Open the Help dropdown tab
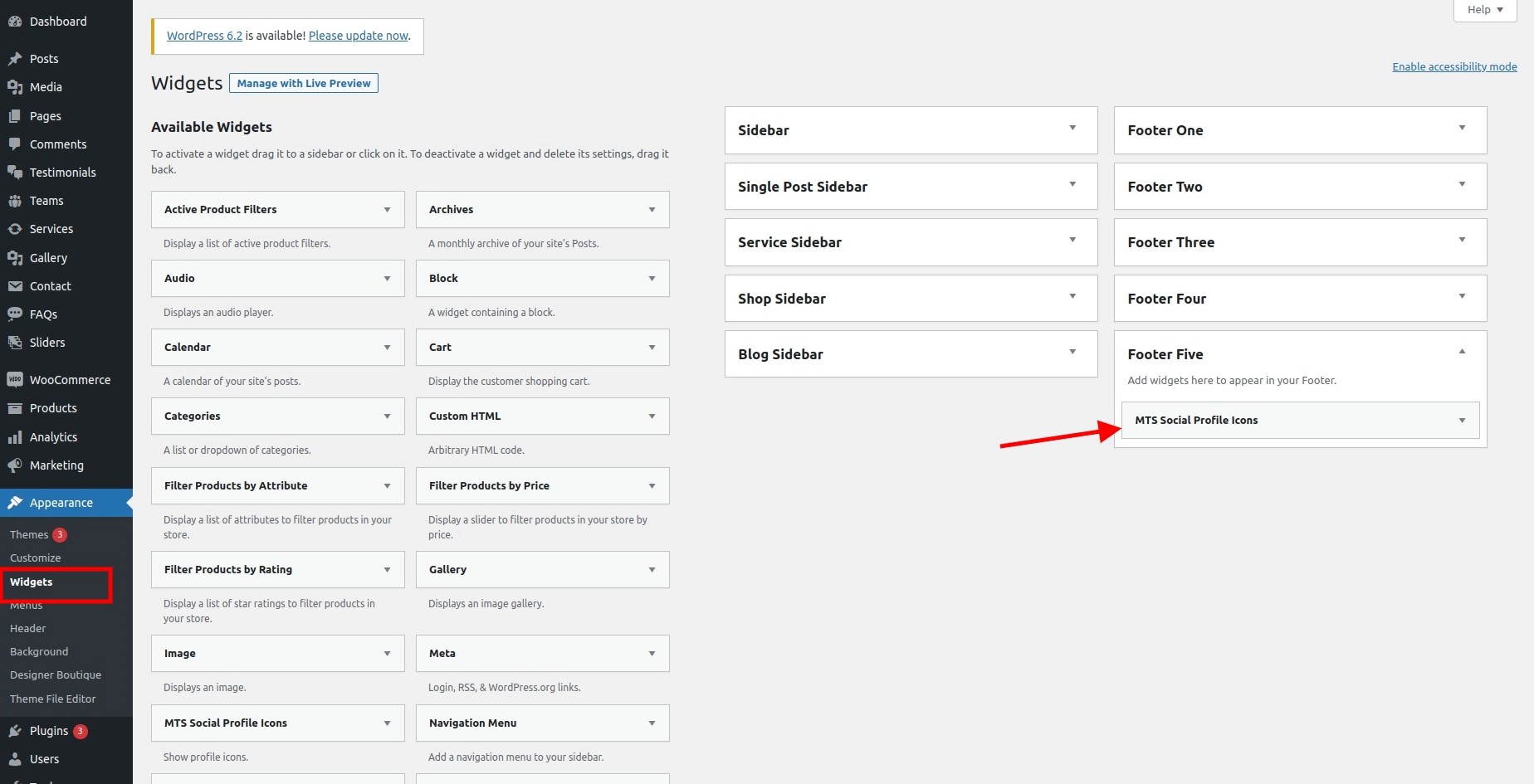Screen dimensions: 1534x784 point(1485,10)
